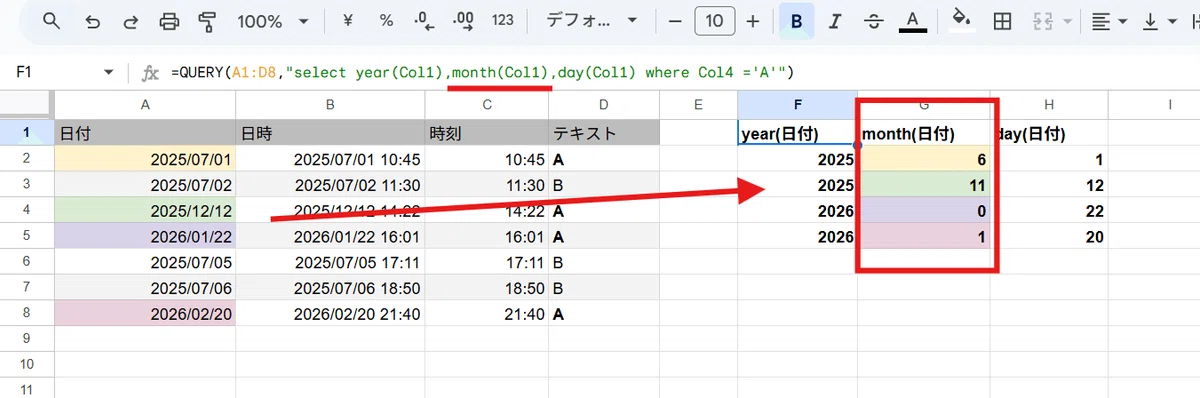Select row 5 header
The width and height of the screenshot is (1200, 398).
click(27, 236)
